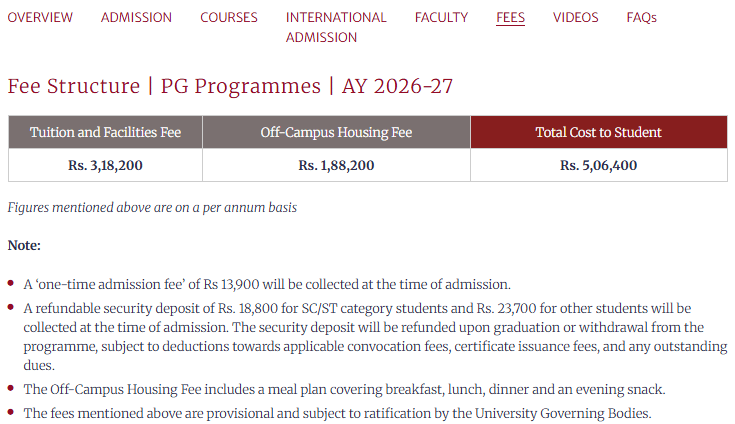Switch to the COURSES tab
Screen dimensions: 735x424
(x=228, y=17)
